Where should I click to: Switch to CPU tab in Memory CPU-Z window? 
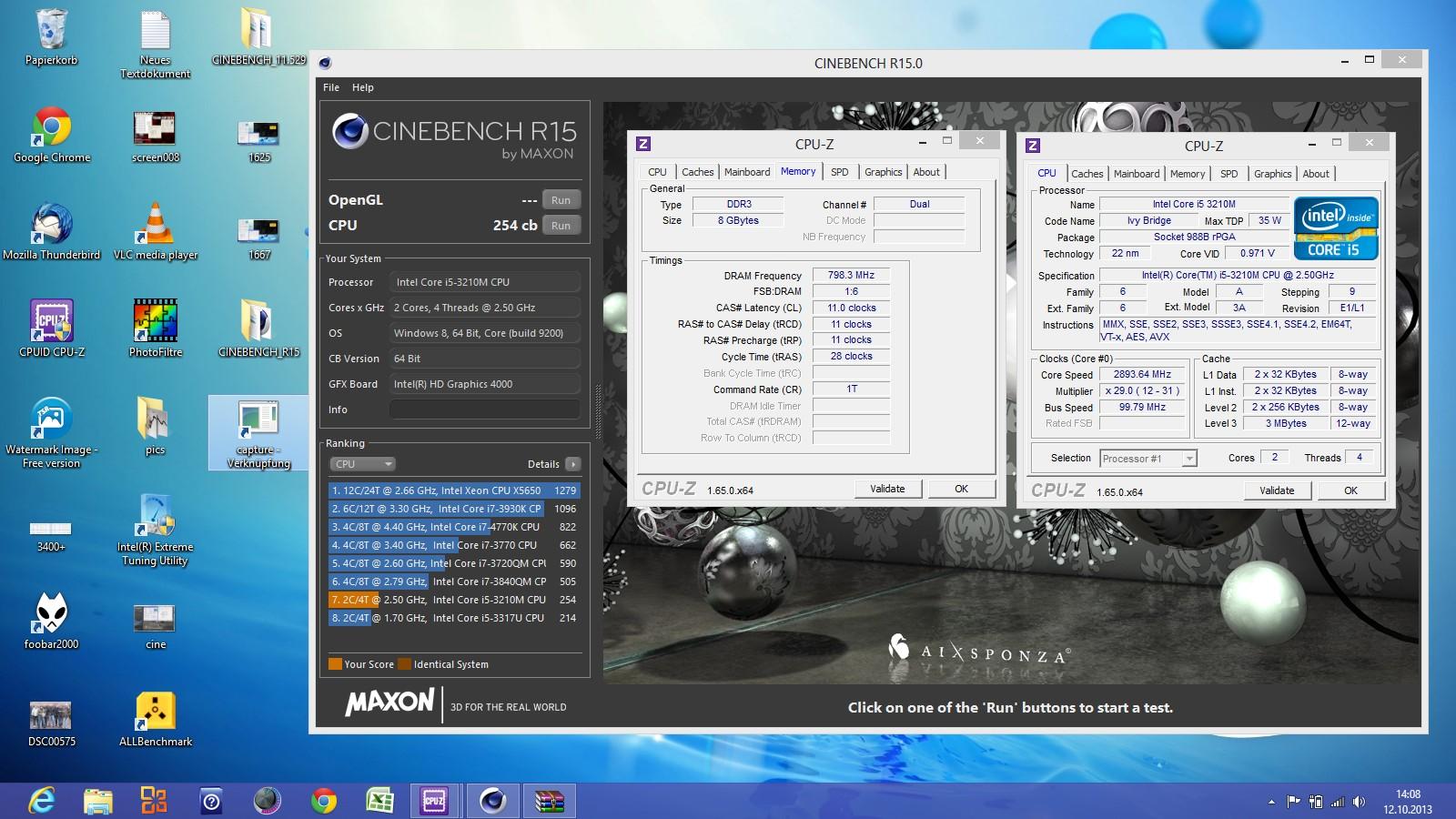[x=657, y=172]
